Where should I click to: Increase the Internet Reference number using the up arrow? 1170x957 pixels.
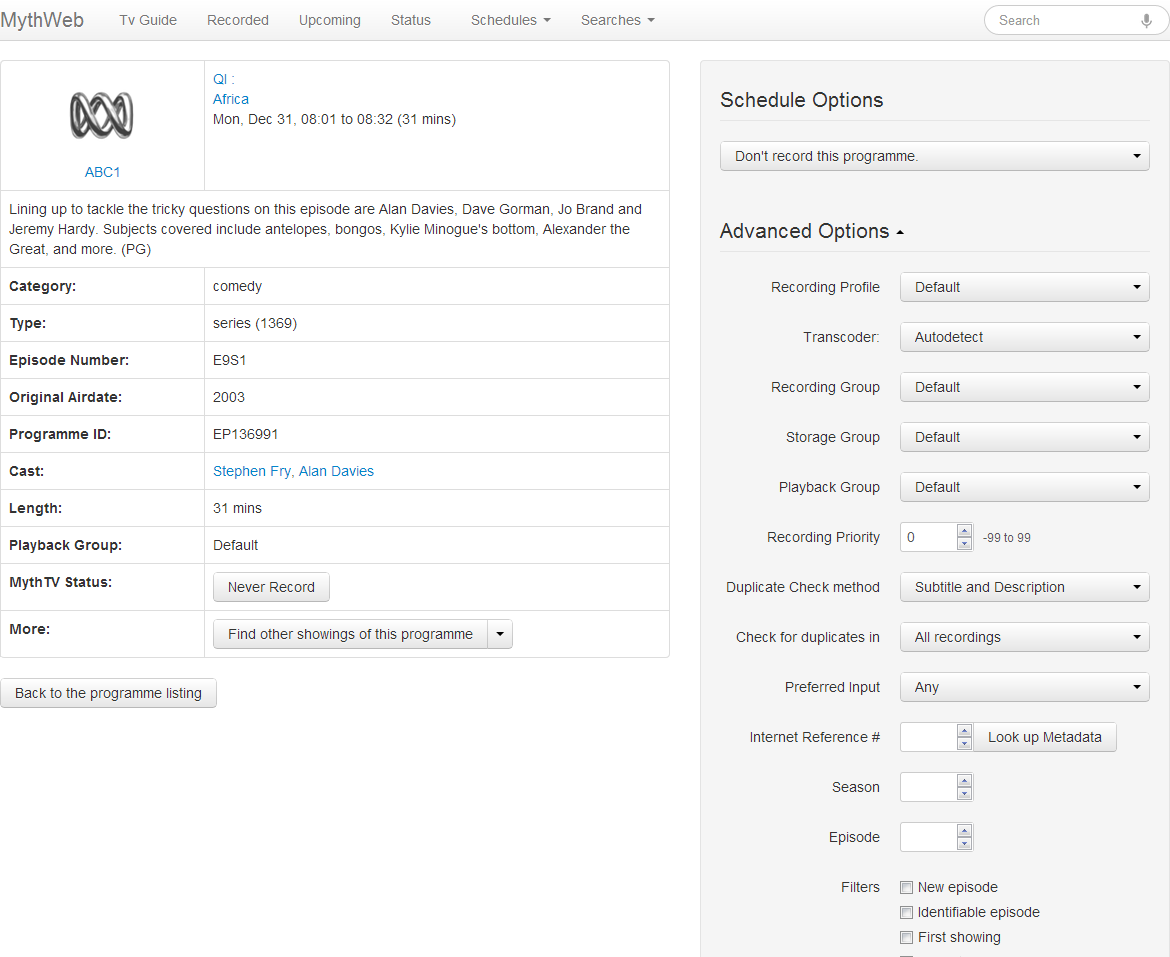click(964, 731)
